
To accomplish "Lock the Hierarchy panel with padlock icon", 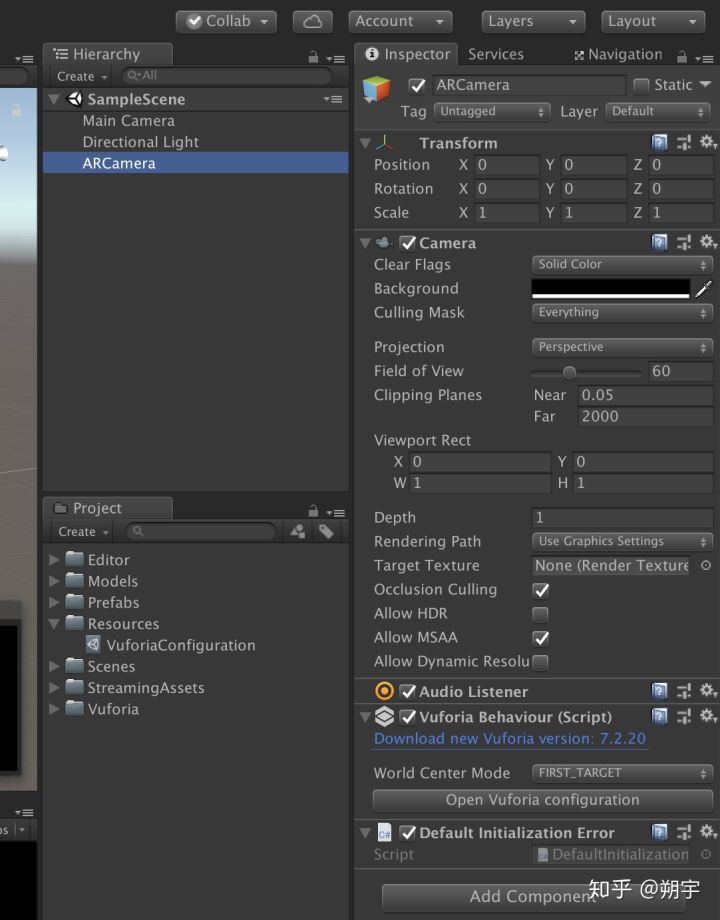I will tap(313, 57).
